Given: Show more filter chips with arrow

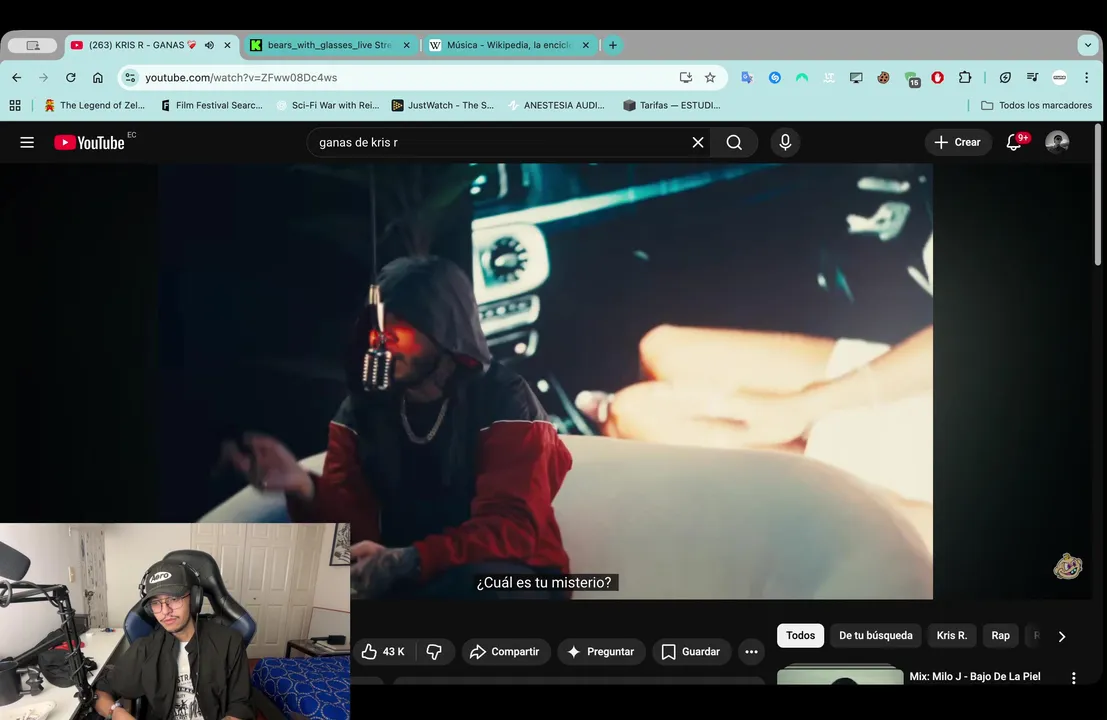Looking at the screenshot, I should click(x=1062, y=637).
